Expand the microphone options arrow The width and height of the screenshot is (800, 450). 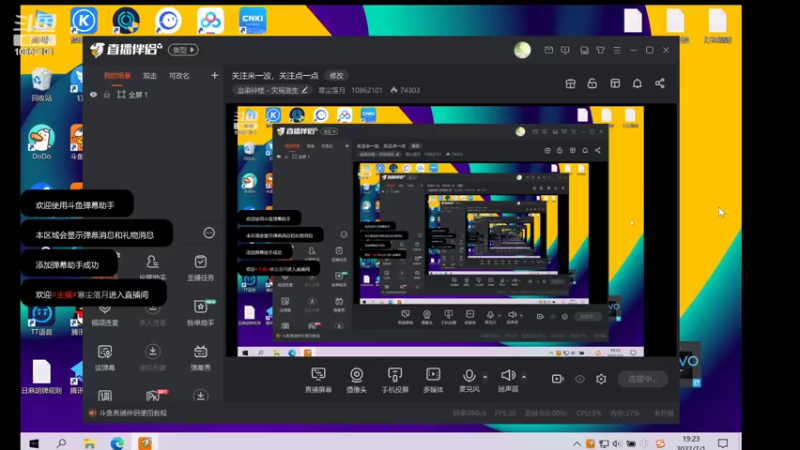pos(485,377)
